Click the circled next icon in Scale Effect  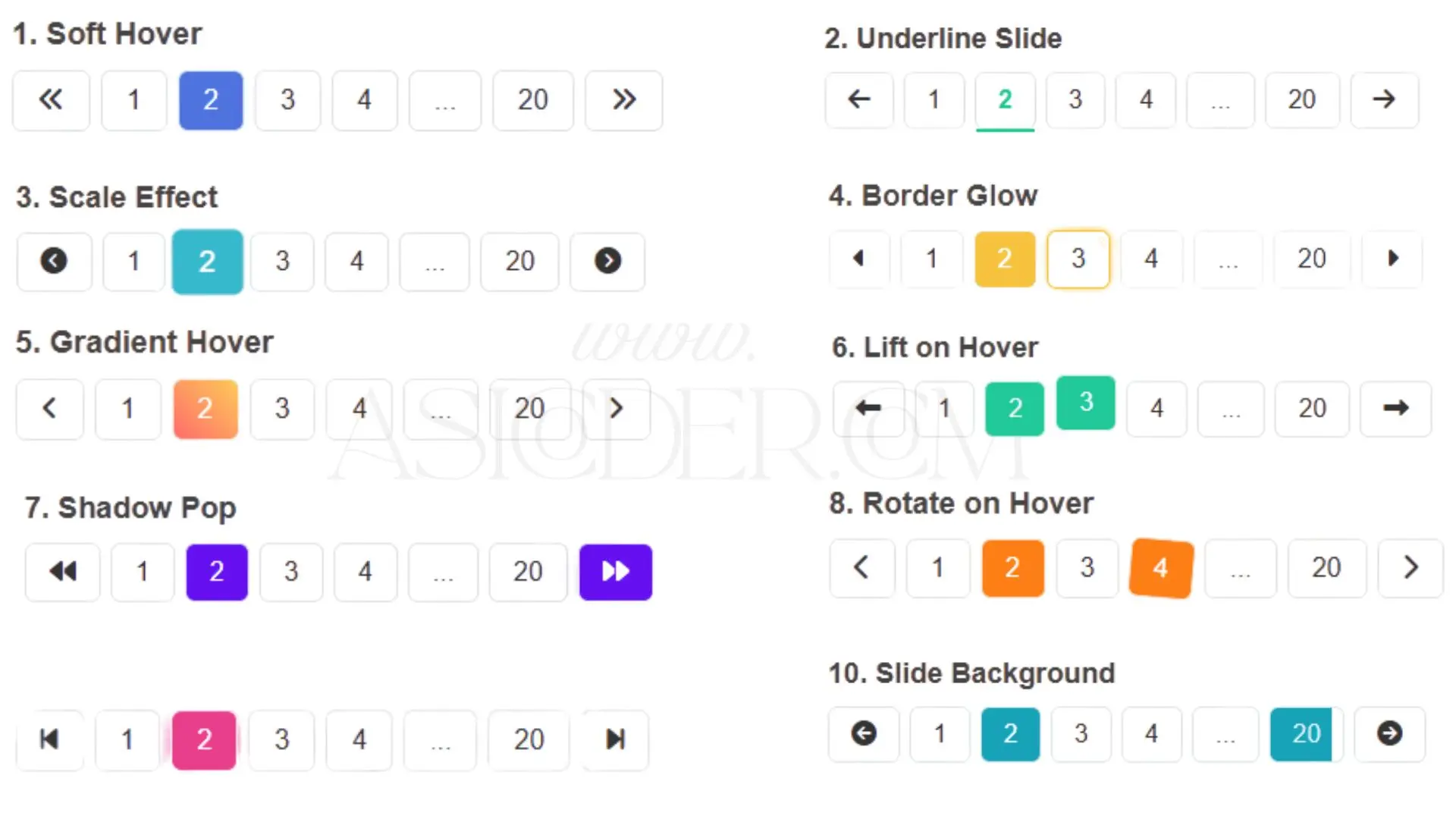click(607, 262)
